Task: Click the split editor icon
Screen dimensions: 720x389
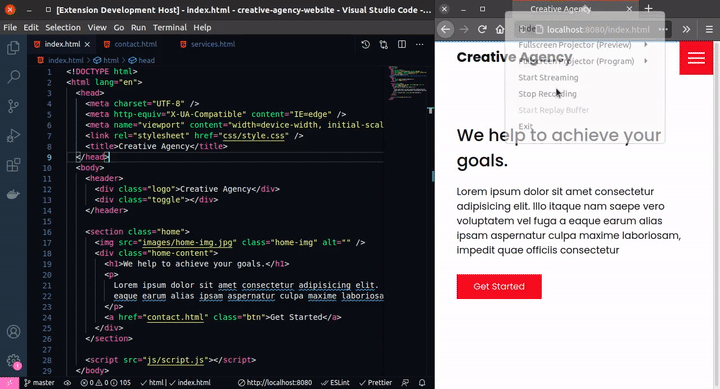Action: click(x=402, y=44)
